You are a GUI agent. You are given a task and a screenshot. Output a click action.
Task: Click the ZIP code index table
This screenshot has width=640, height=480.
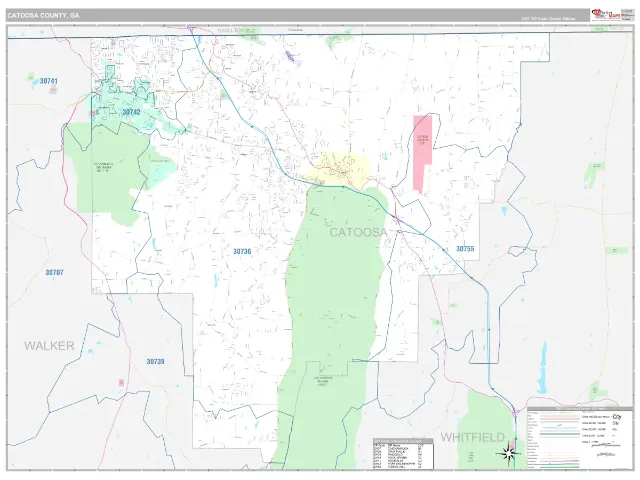[x=403, y=454]
